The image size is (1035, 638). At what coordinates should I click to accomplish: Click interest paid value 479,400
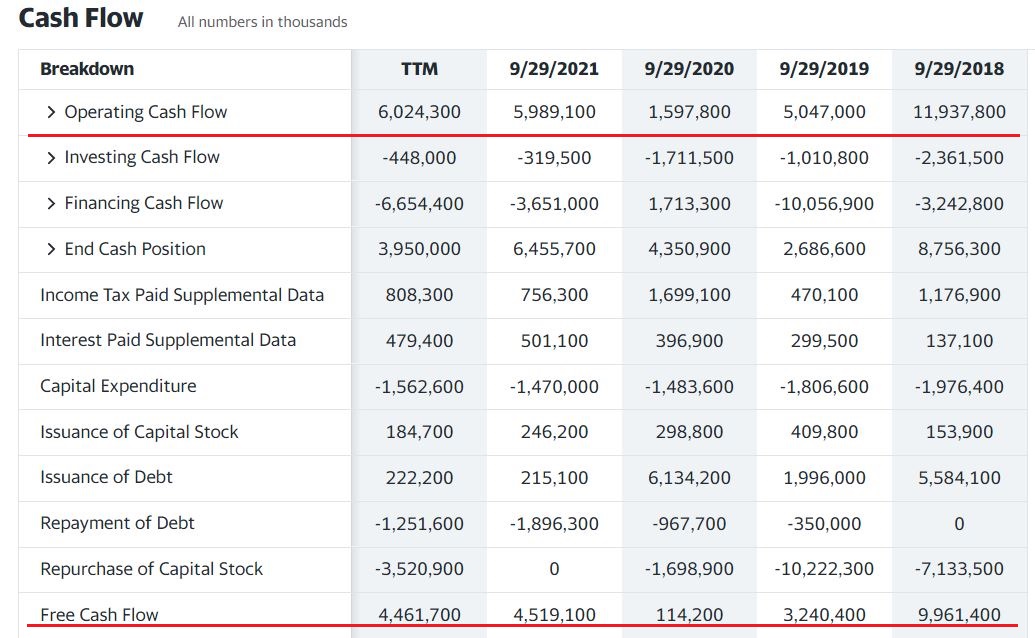tap(419, 341)
